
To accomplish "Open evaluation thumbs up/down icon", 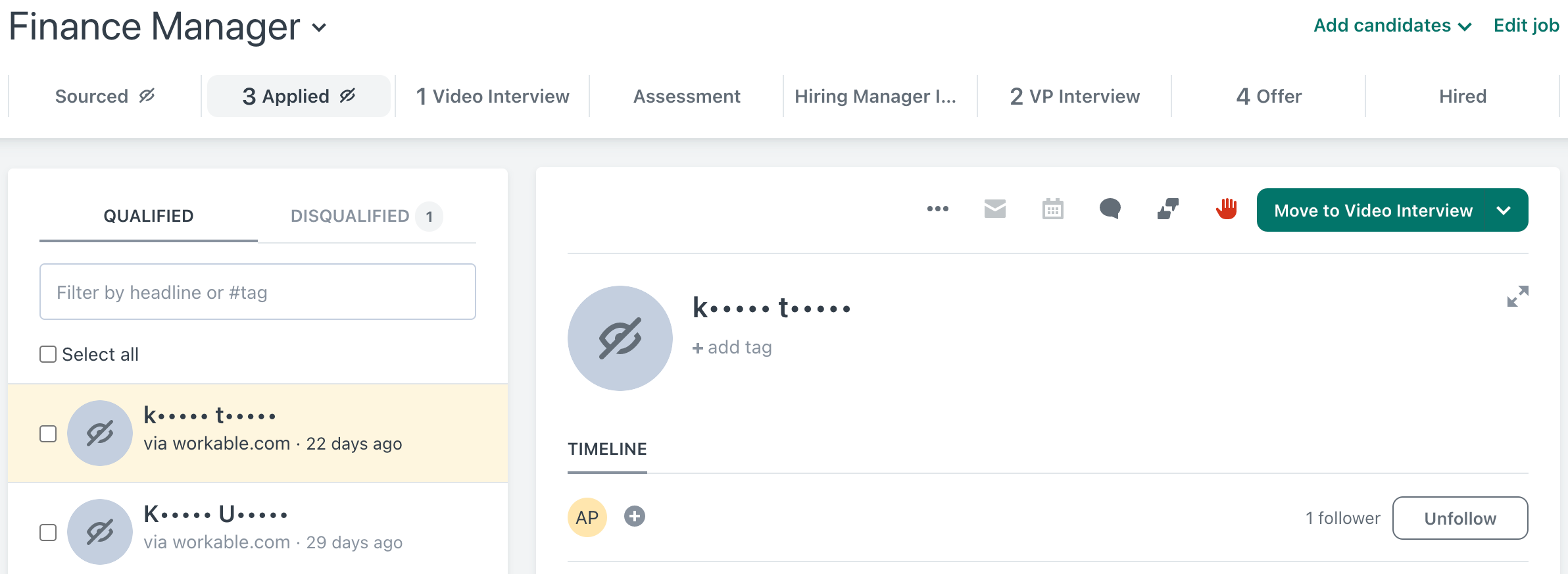I will point(1167,209).
